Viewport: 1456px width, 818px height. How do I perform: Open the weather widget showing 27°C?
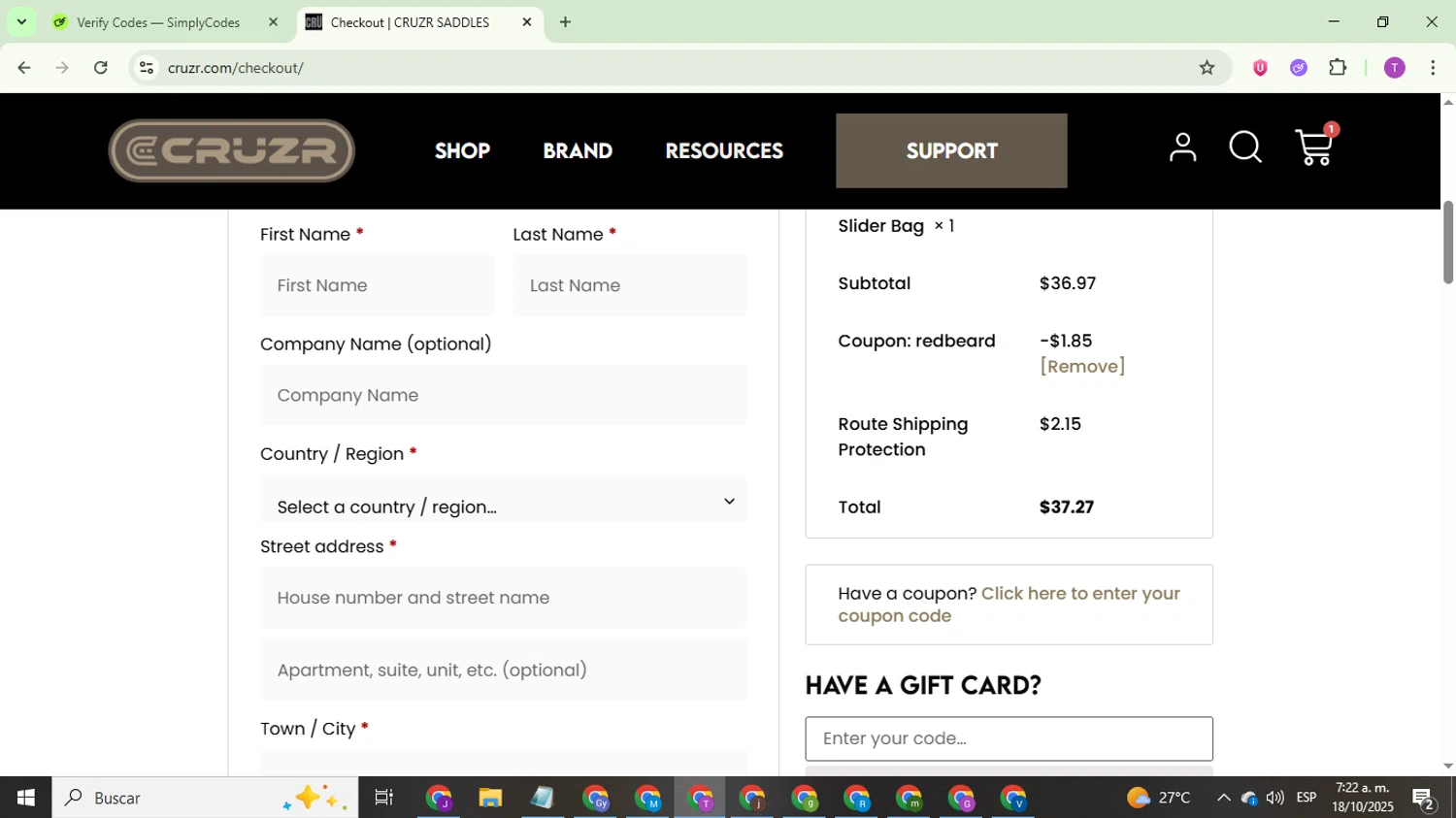[x=1159, y=798]
